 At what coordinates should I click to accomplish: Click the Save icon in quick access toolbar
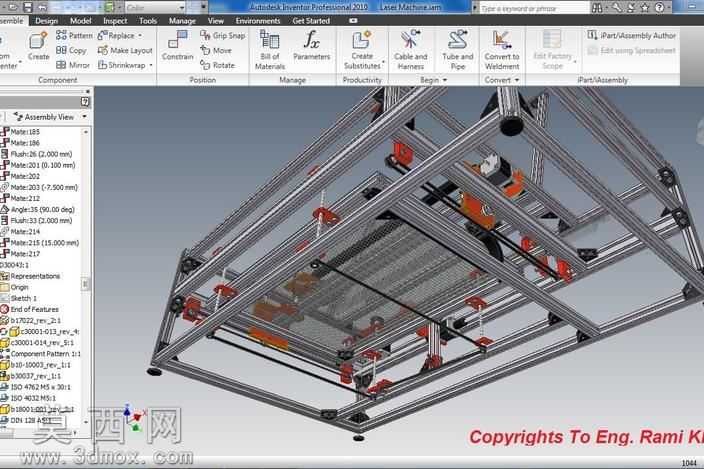(x=27, y=7)
